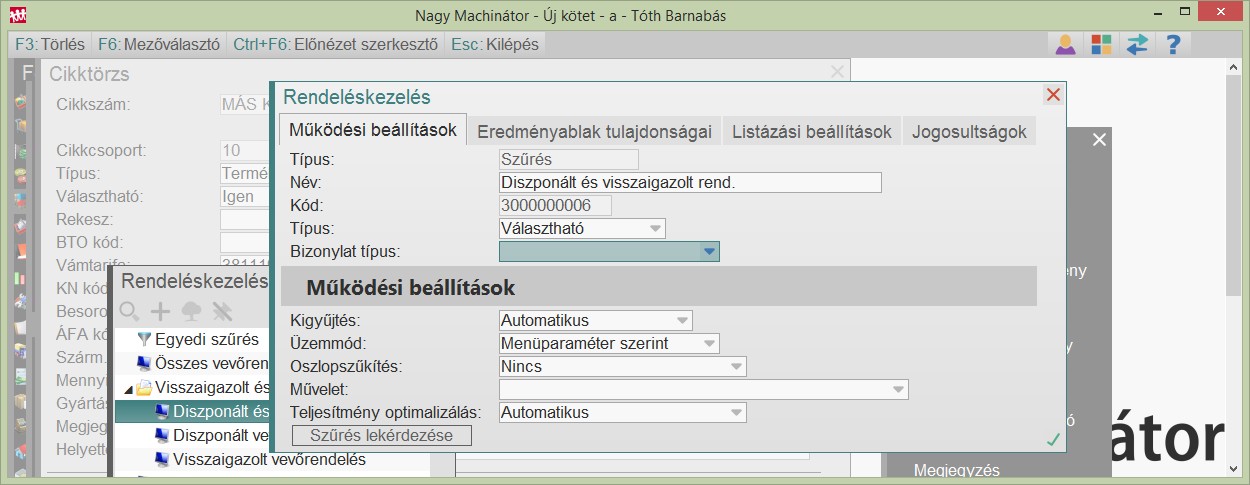Select Egyedi szűrés in the tree
1250x485 pixels.
coord(206,339)
